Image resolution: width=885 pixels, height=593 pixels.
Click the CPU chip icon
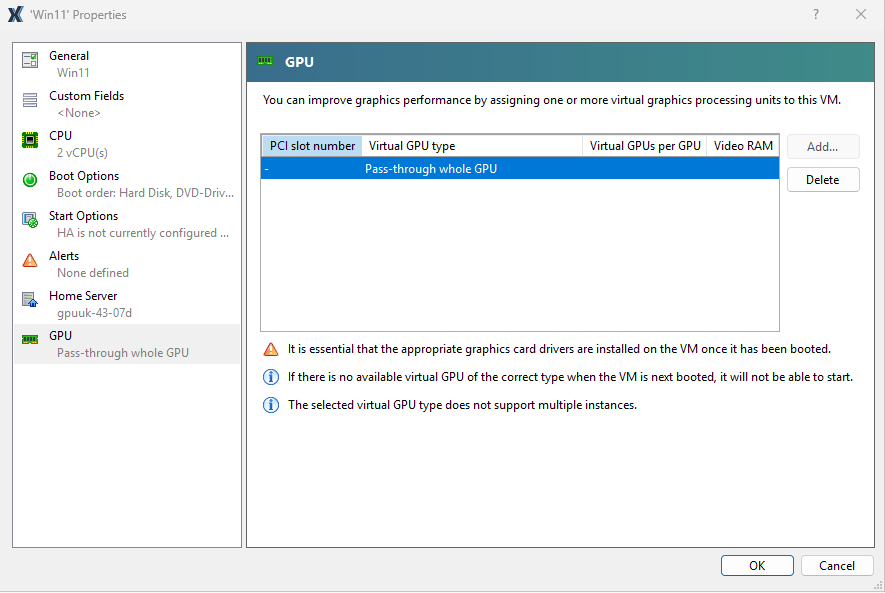(x=30, y=139)
